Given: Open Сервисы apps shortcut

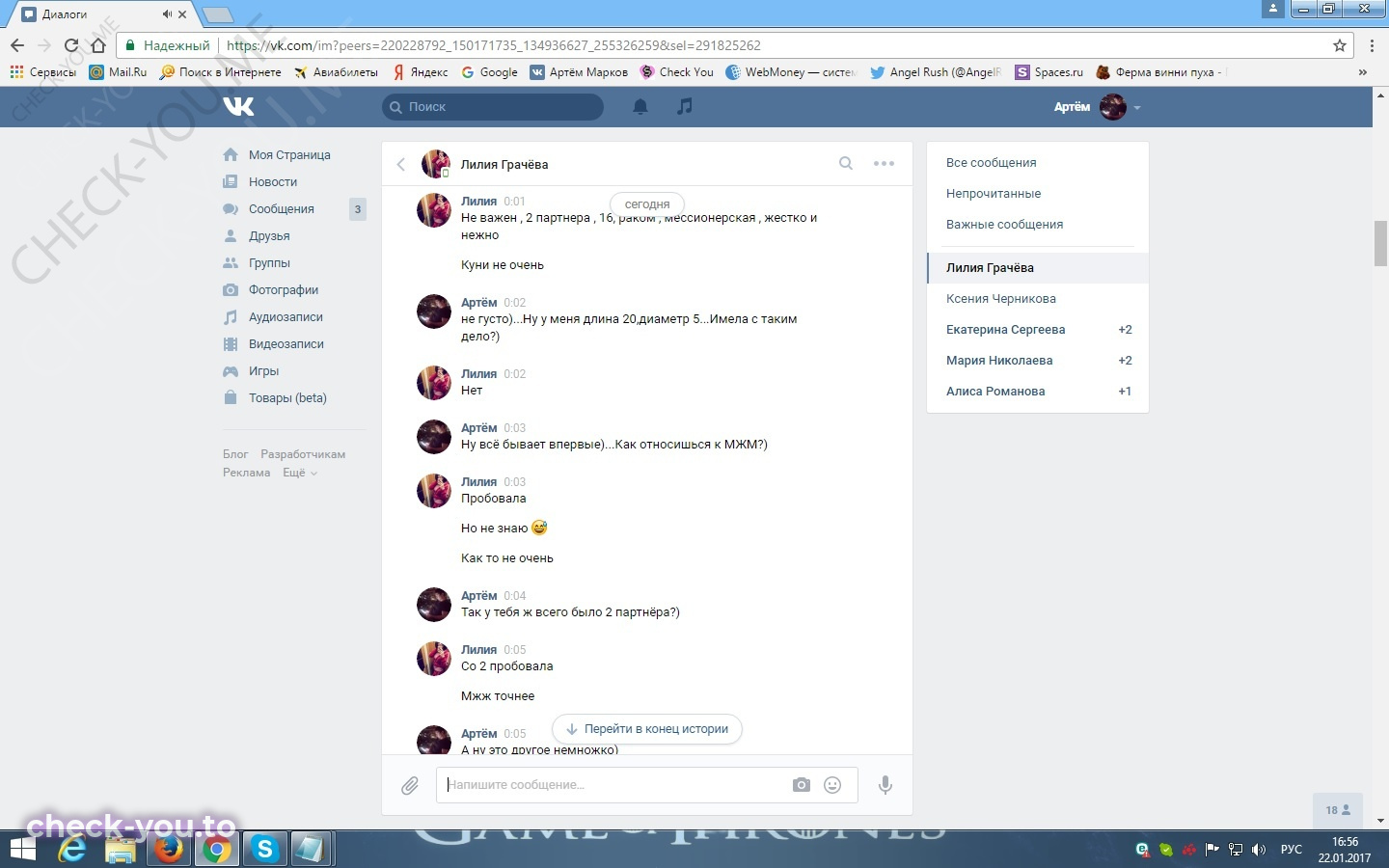Looking at the screenshot, I should click(42, 72).
